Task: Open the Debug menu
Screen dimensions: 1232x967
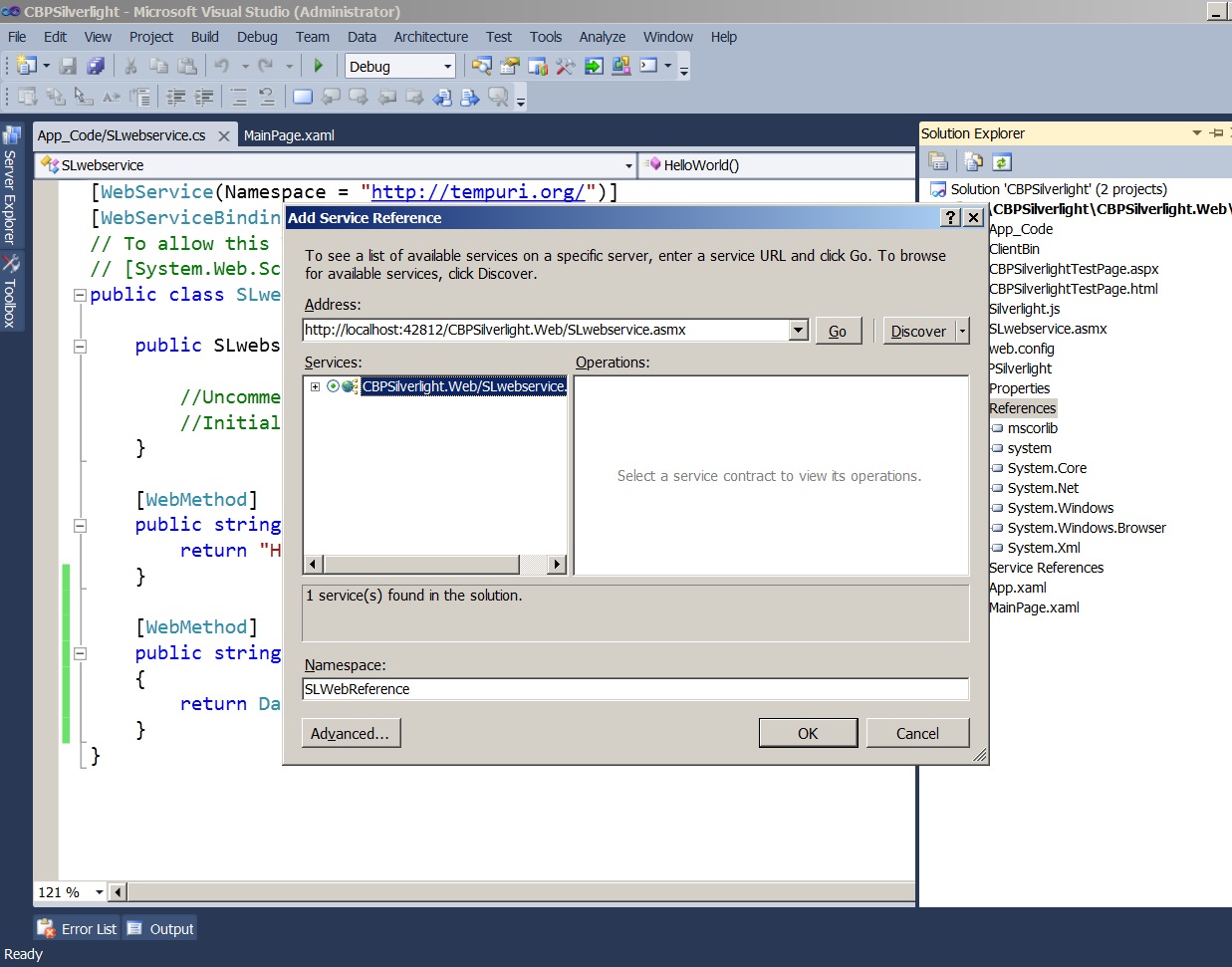Action: click(x=257, y=37)
